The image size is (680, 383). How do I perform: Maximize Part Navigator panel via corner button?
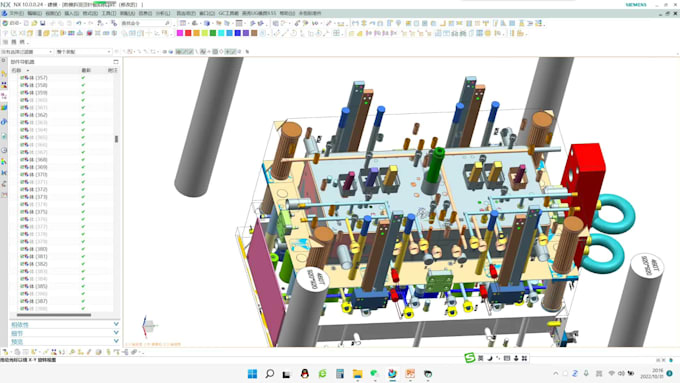tap(116, 62)
